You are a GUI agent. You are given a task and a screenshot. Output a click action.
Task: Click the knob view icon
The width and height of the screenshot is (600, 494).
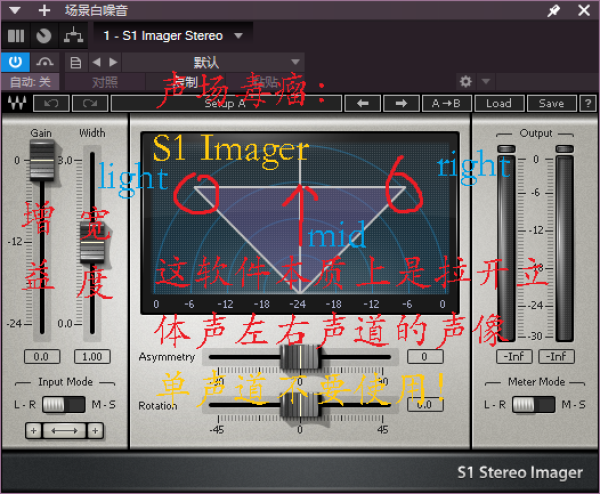point(43,36)
